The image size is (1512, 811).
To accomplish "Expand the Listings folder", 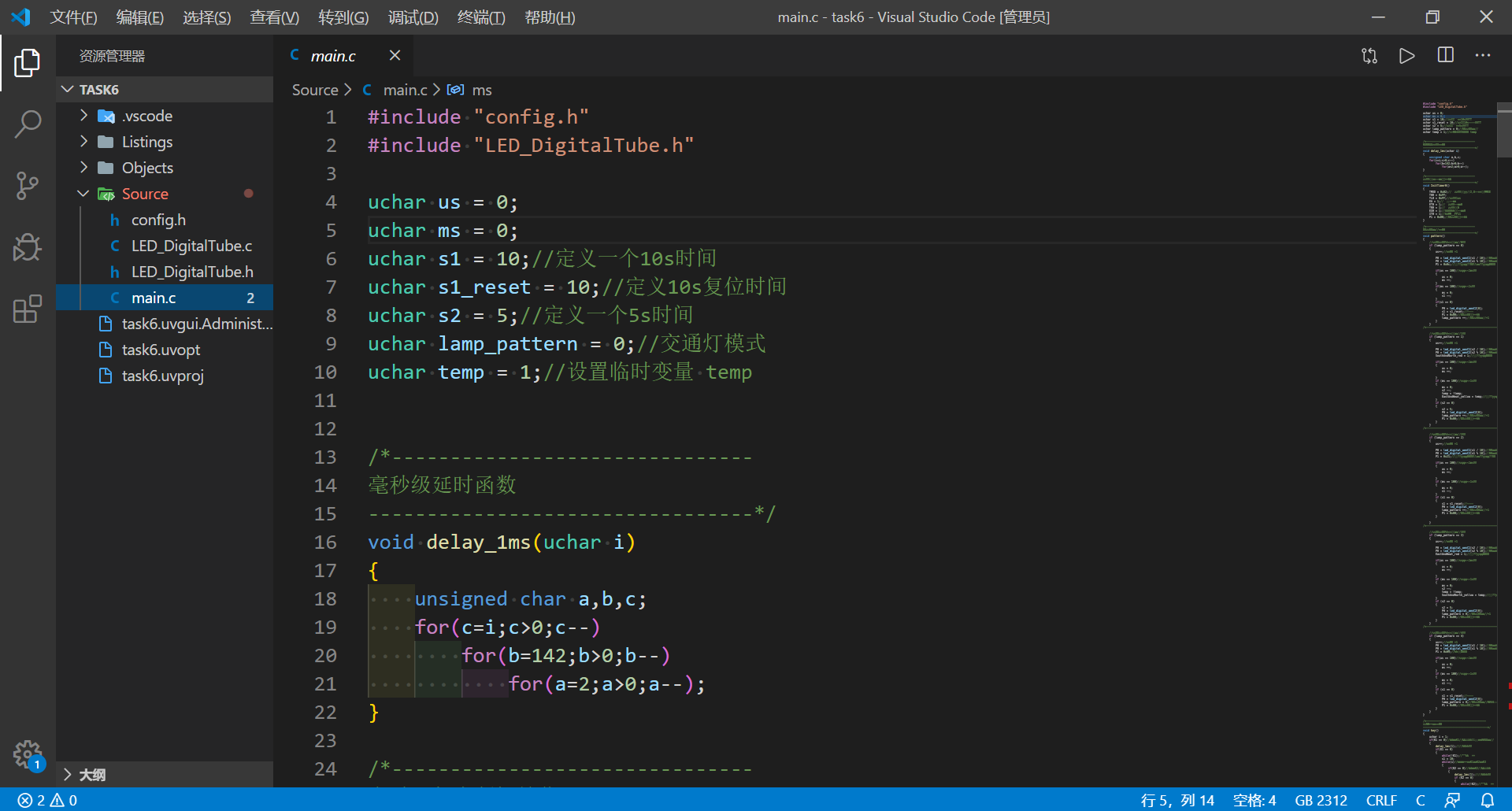I will tap(83, 142).
